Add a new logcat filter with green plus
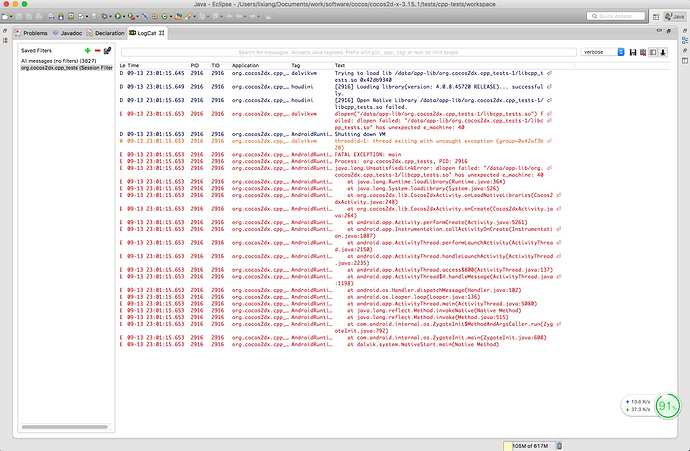 [x=88, y=51]
